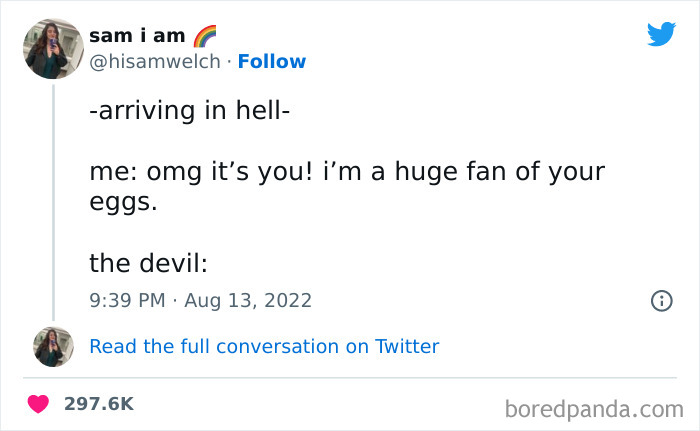This screenshot has width=700, height=431.
Task: Click the Twitter bird logo
Action: 661,34
